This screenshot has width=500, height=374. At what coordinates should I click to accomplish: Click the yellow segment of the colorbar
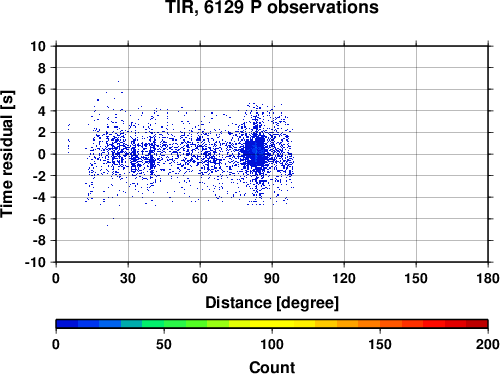(x=272, y=324)
